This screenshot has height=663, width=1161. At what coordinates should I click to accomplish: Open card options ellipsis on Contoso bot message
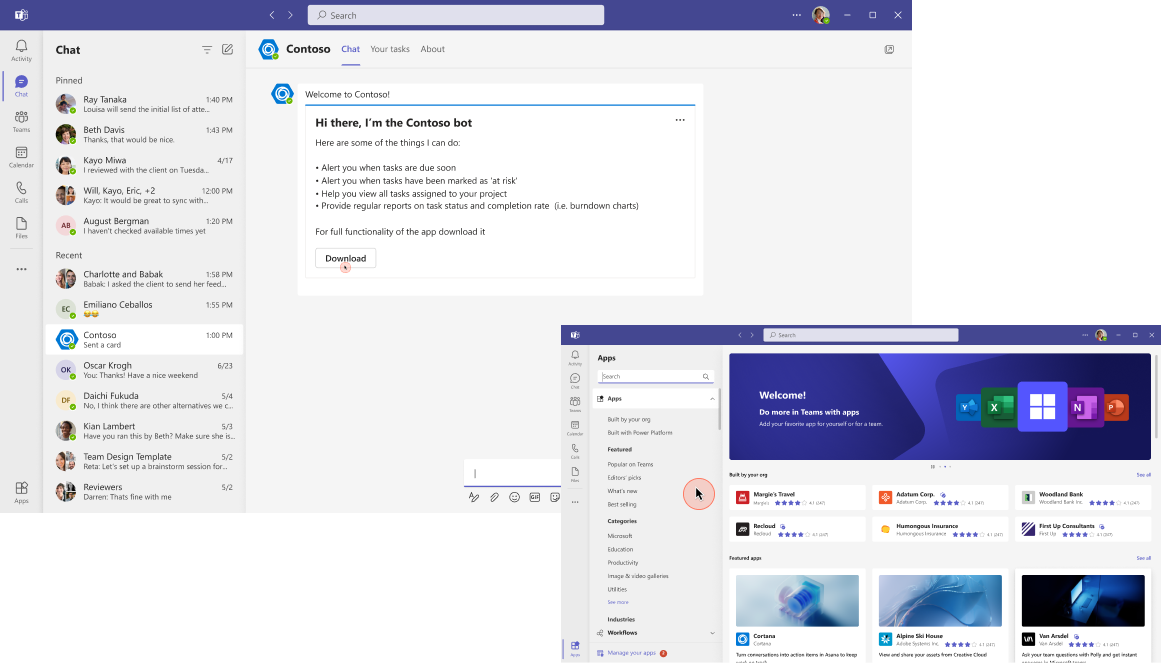[680, 120]
